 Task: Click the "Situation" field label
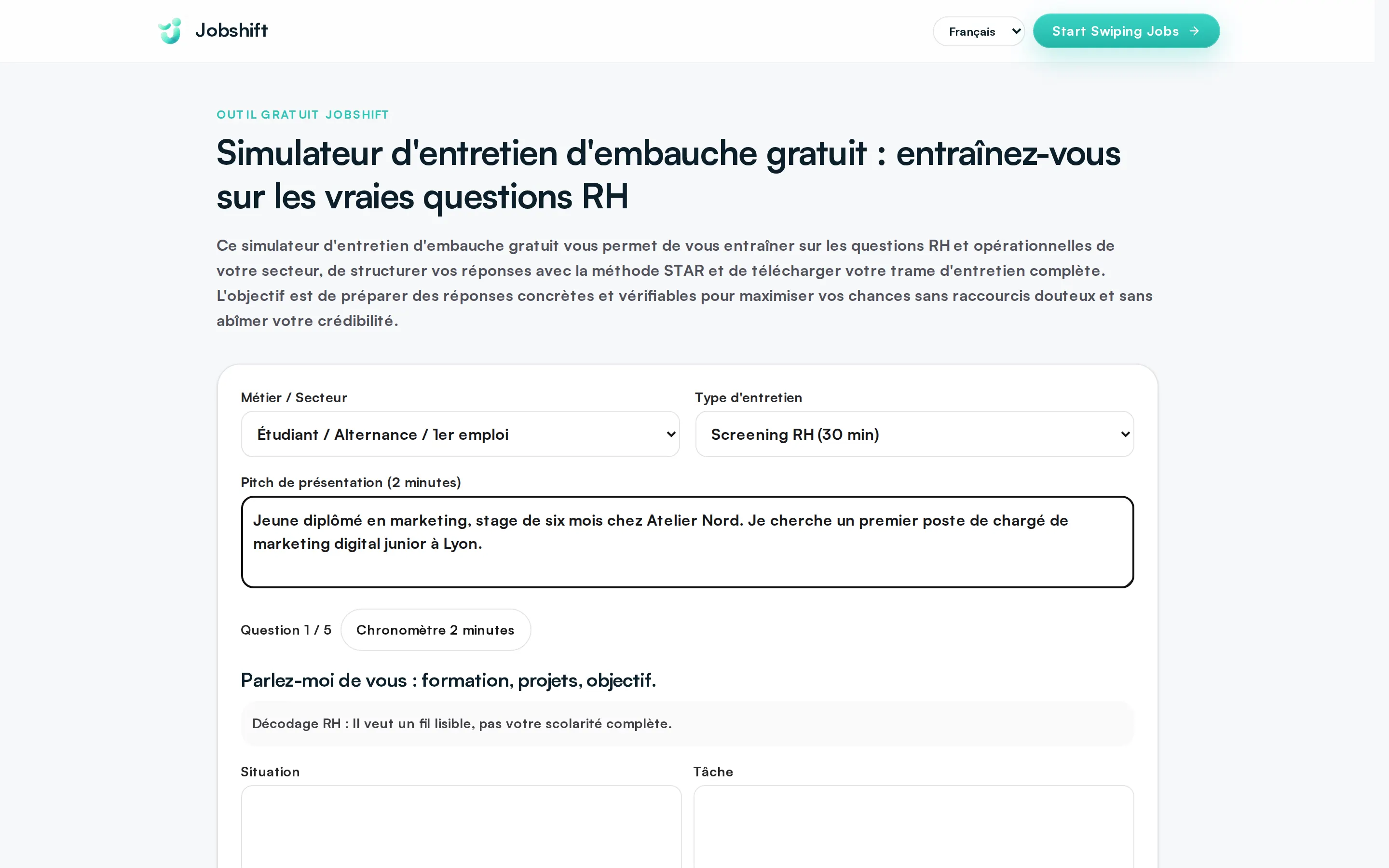point(270,772)
